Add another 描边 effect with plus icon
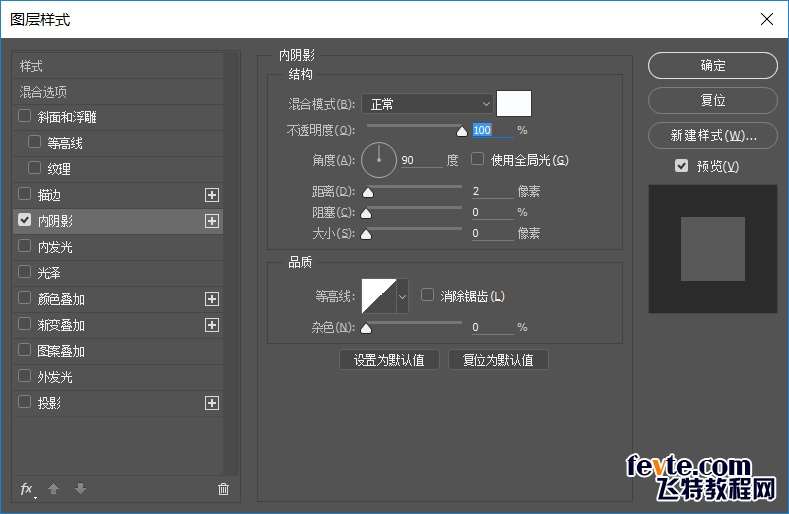This screenshot has height=514, width=789. coord(212,195)
